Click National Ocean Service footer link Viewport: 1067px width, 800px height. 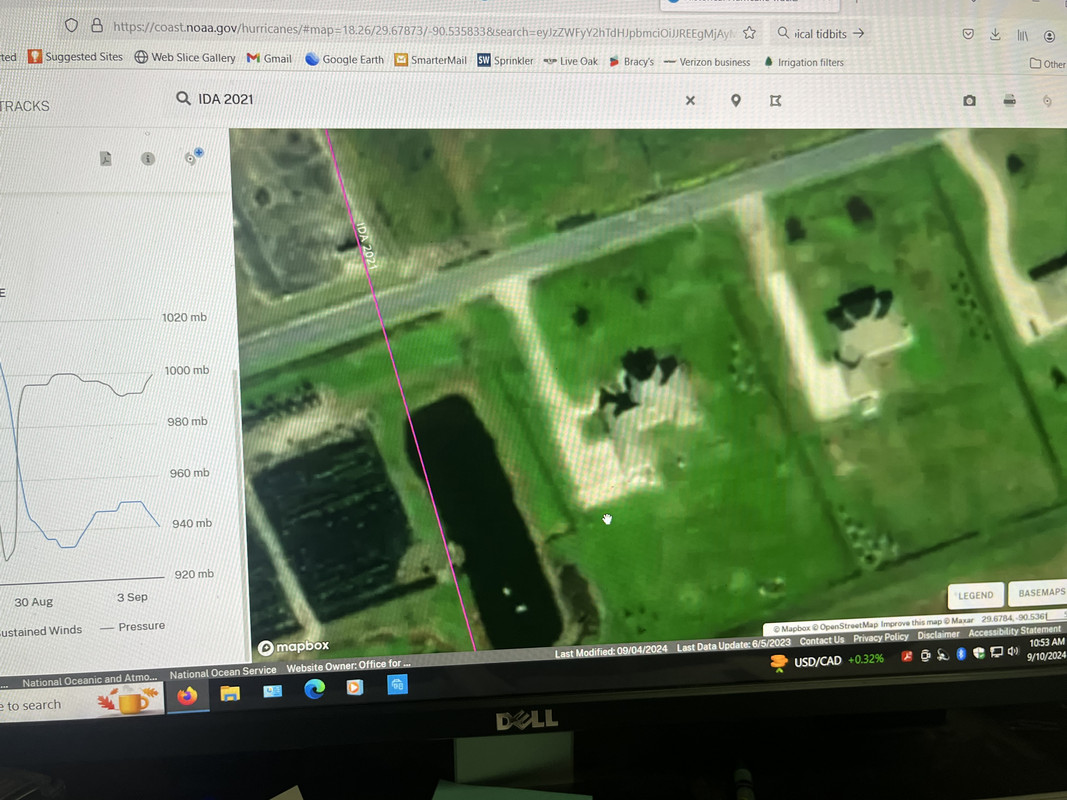pyautogui.click(x=223, y=672)
